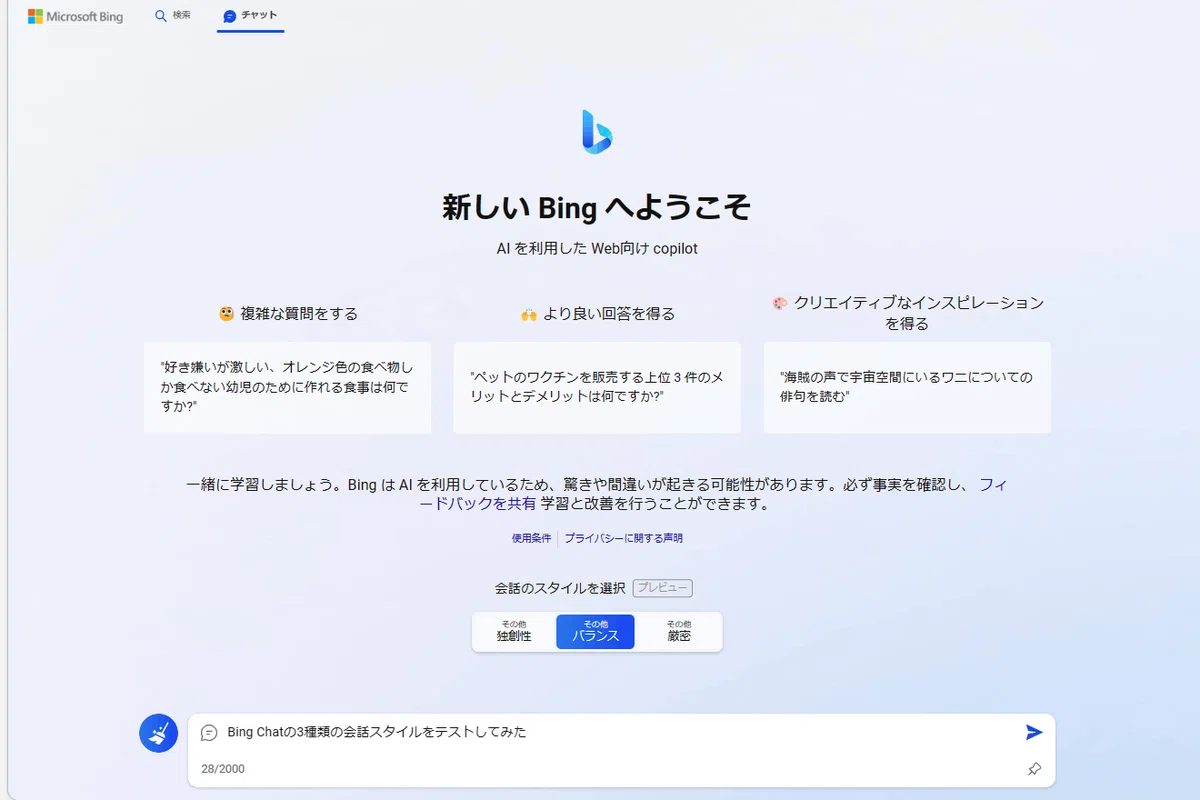The height and width of the screenshot is (800, 1200).
Task: Click the Microsoft Bing logo
Action: (x=75, y=16)
